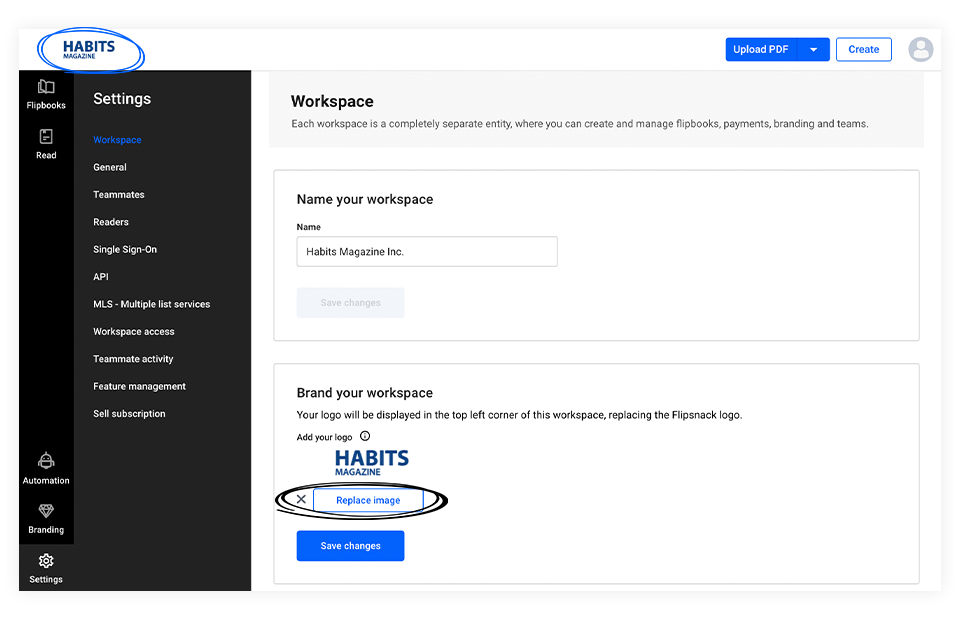Expand the Upload PDF dropdown arrow
960x620 pixels.
click(x=813, y=50)
